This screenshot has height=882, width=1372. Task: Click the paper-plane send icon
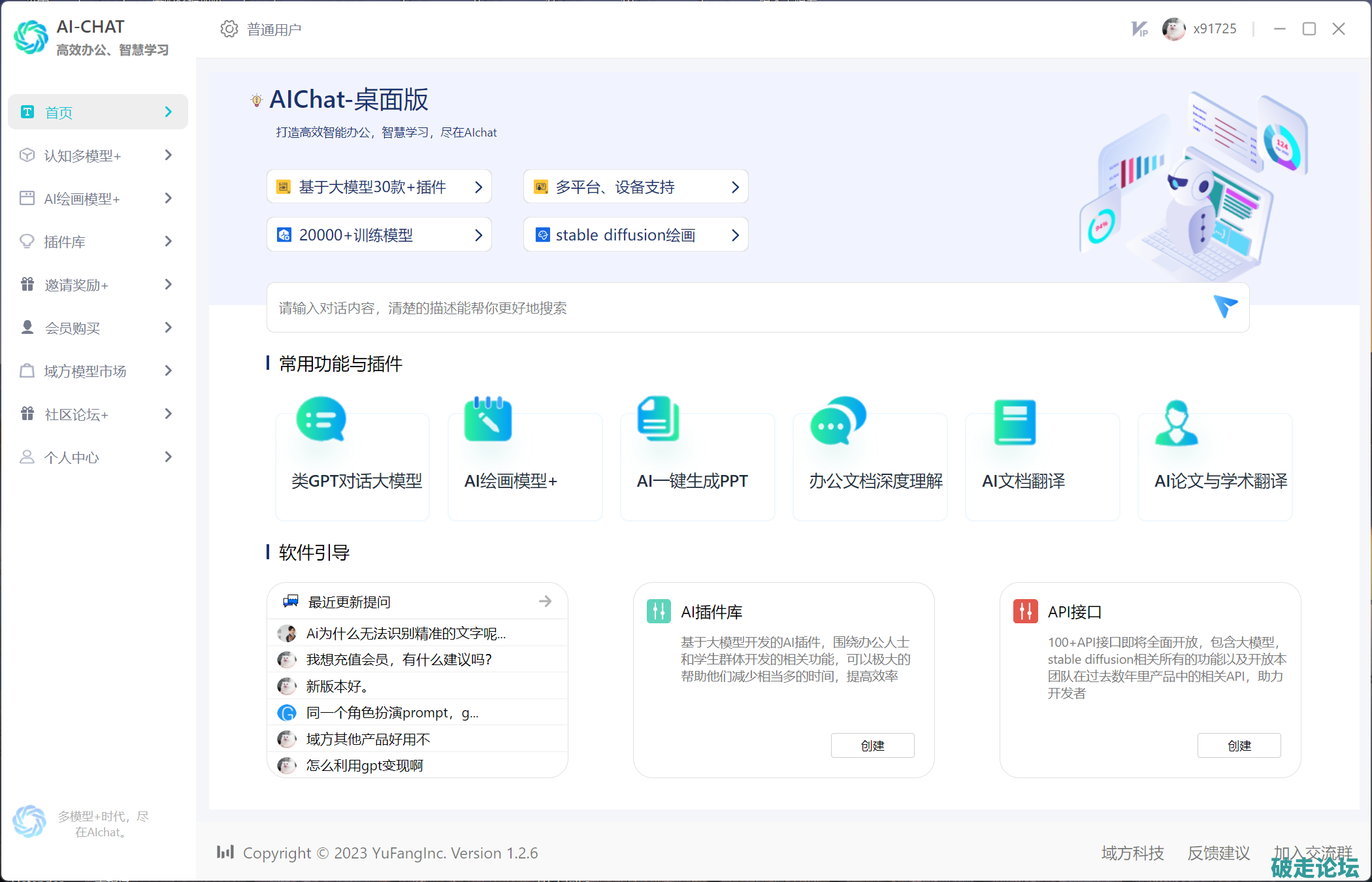(x=1225, y=306)
